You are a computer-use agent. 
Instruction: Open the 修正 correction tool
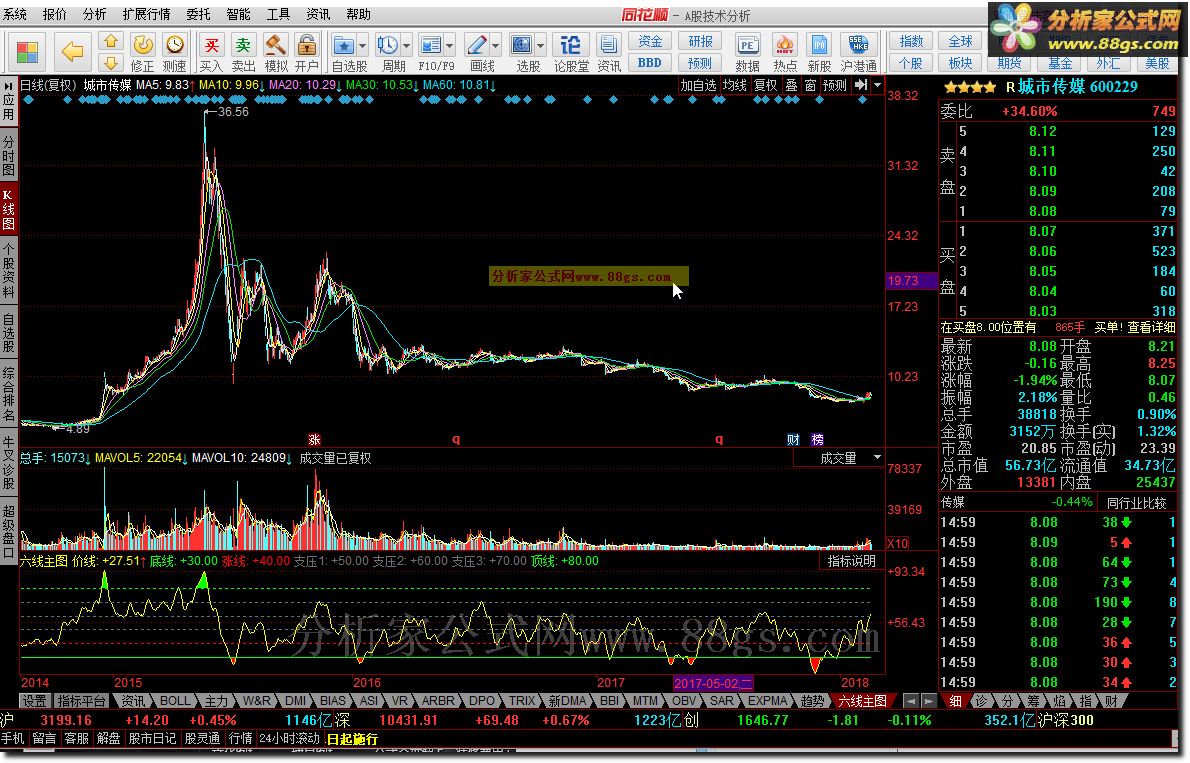click(x=143, y=52)
